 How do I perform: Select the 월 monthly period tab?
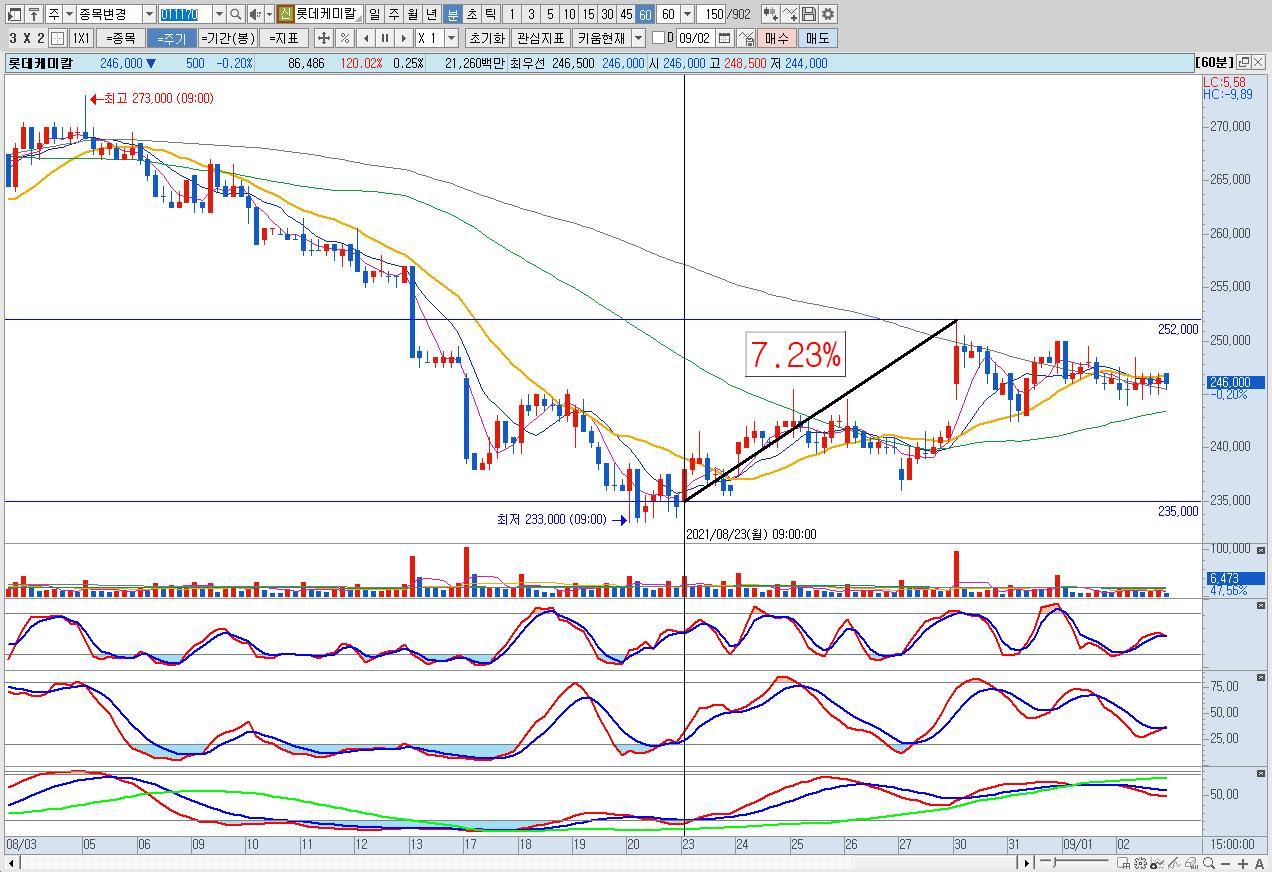click(x=412, y=14)
